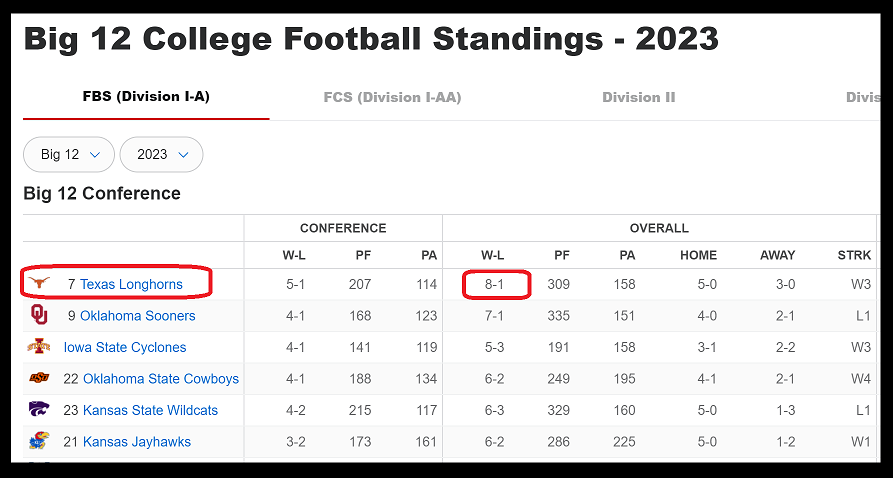The height and width of the screenshot is (478, 893).
Task: Click the Kansas Jayhawks logo
Action: tap(39, 441)
